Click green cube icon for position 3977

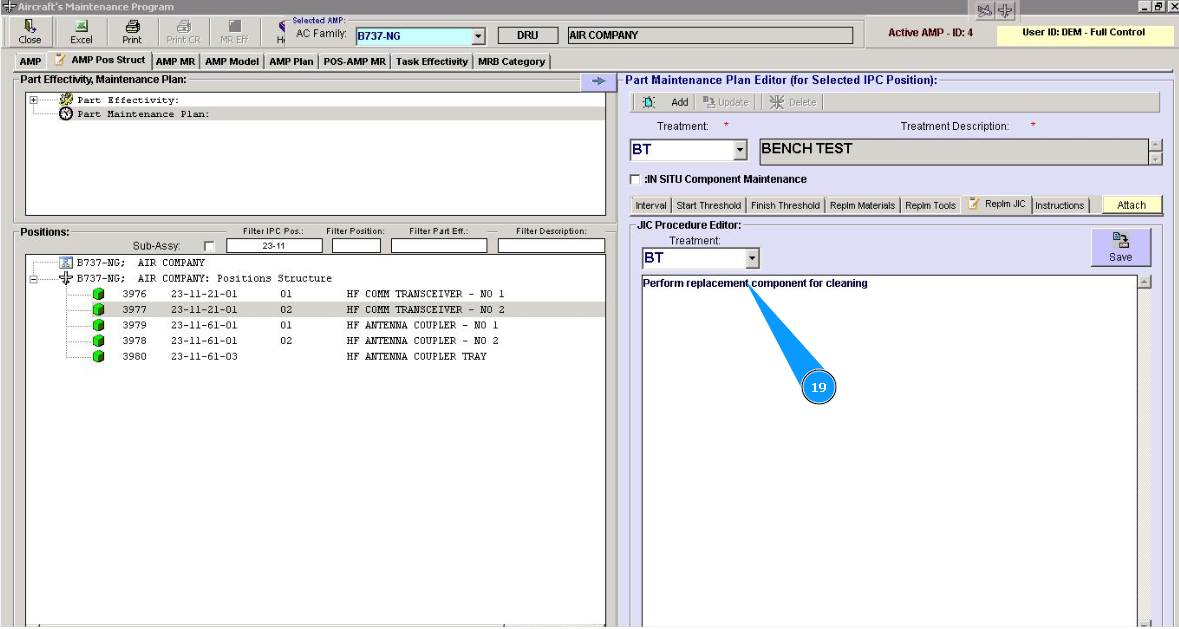point(99,310)
